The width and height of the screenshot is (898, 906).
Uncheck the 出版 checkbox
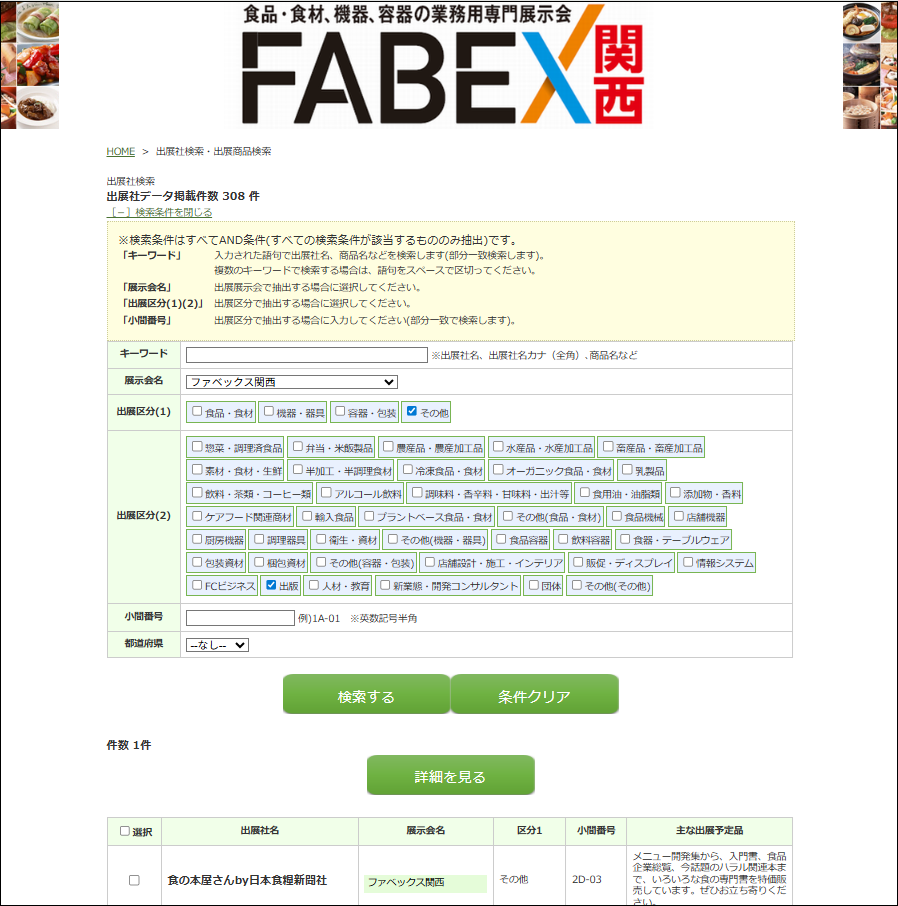(272, 585)
